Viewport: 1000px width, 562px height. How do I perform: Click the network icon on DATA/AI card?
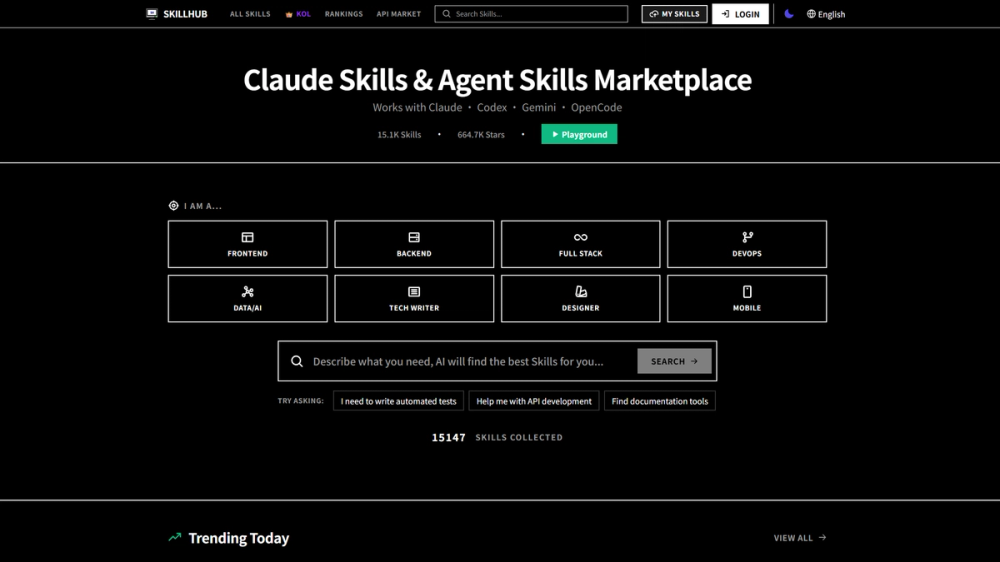[247, 292]
